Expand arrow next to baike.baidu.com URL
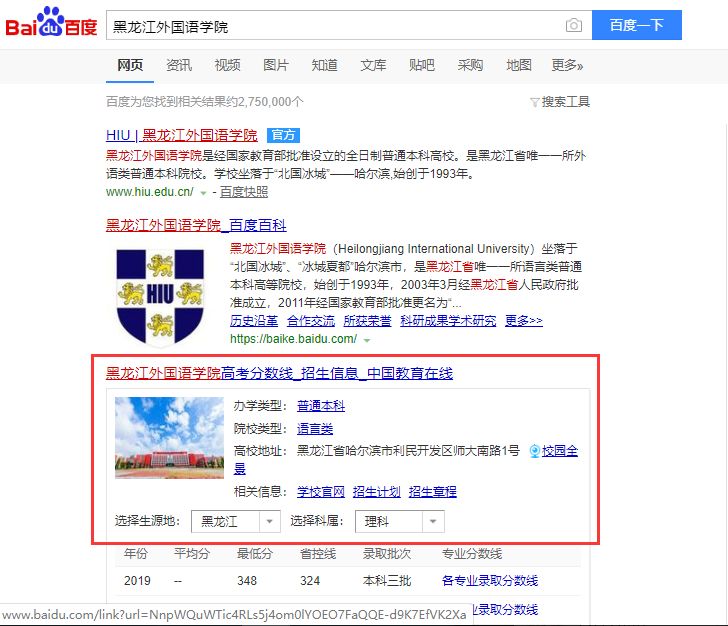Screen dimensions: 728x626 click(367, 340)
